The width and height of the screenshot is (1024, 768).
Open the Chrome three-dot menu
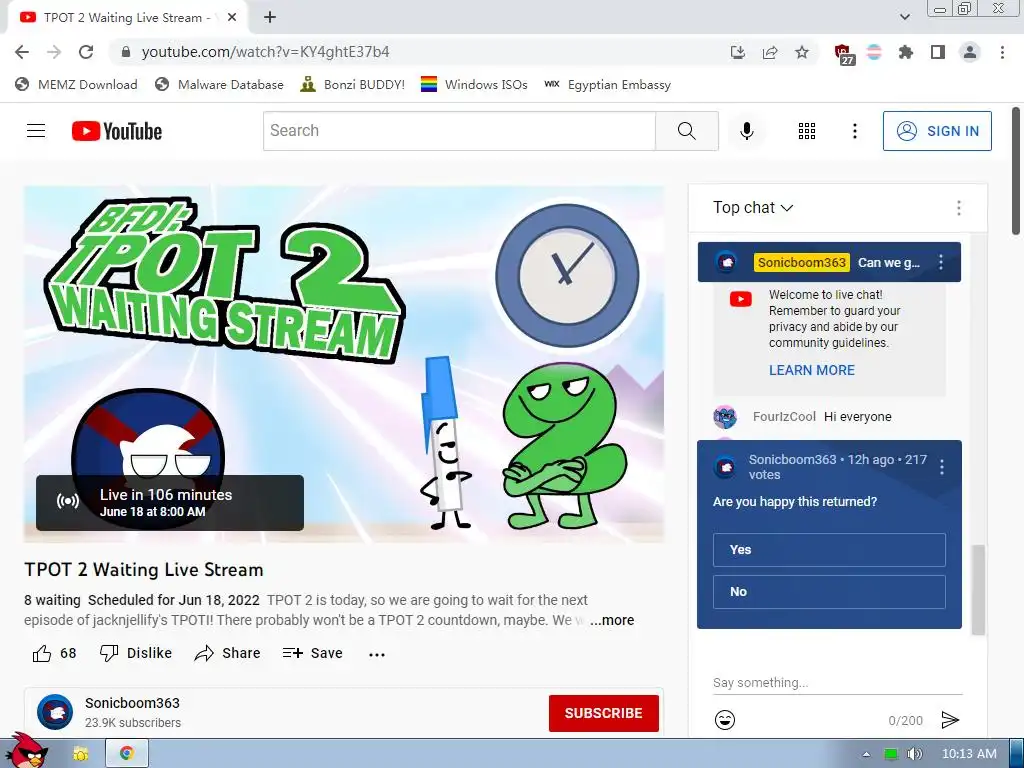pyautogui.click(x=1002, y=52)
